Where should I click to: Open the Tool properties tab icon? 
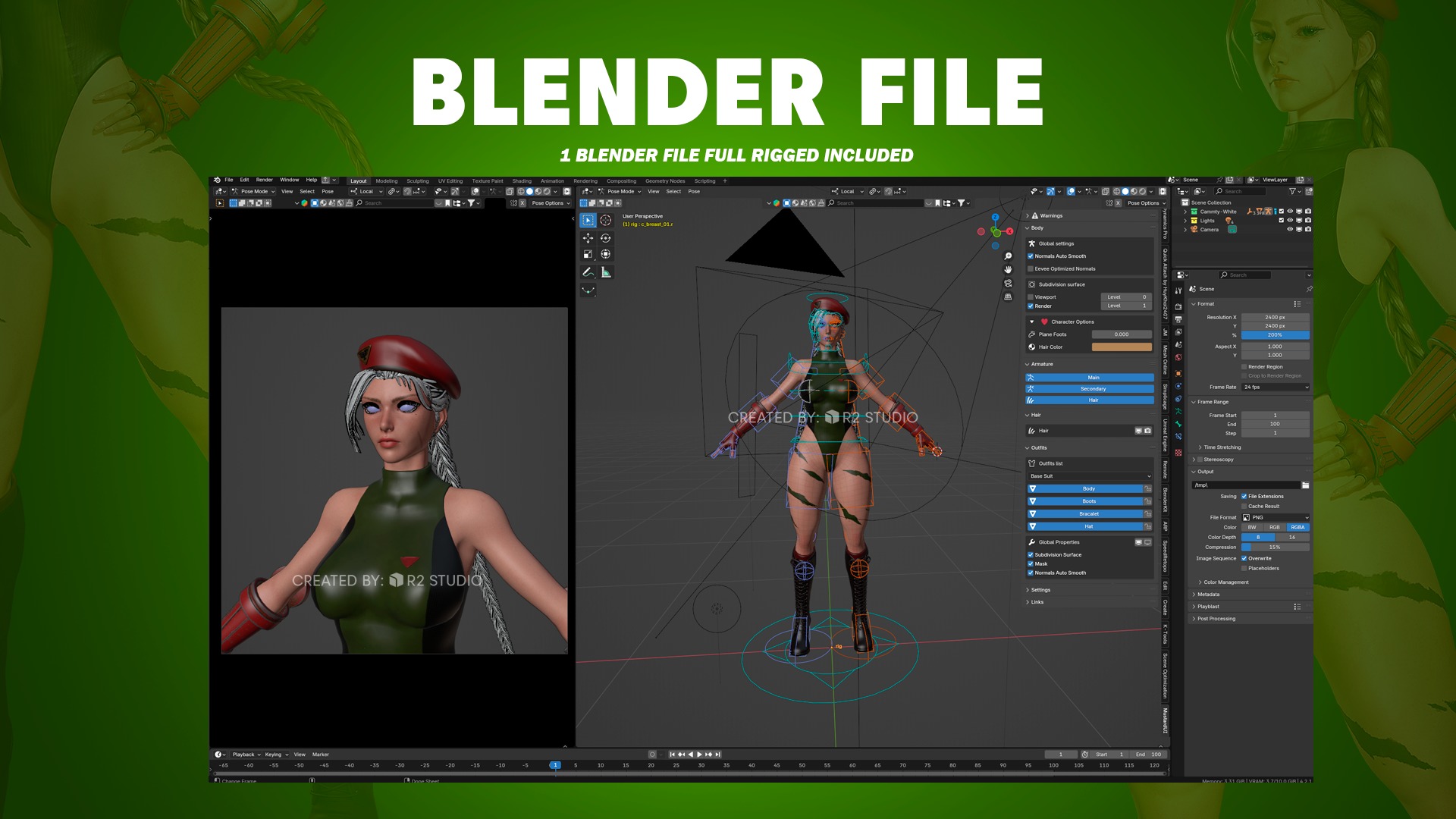1178,290
